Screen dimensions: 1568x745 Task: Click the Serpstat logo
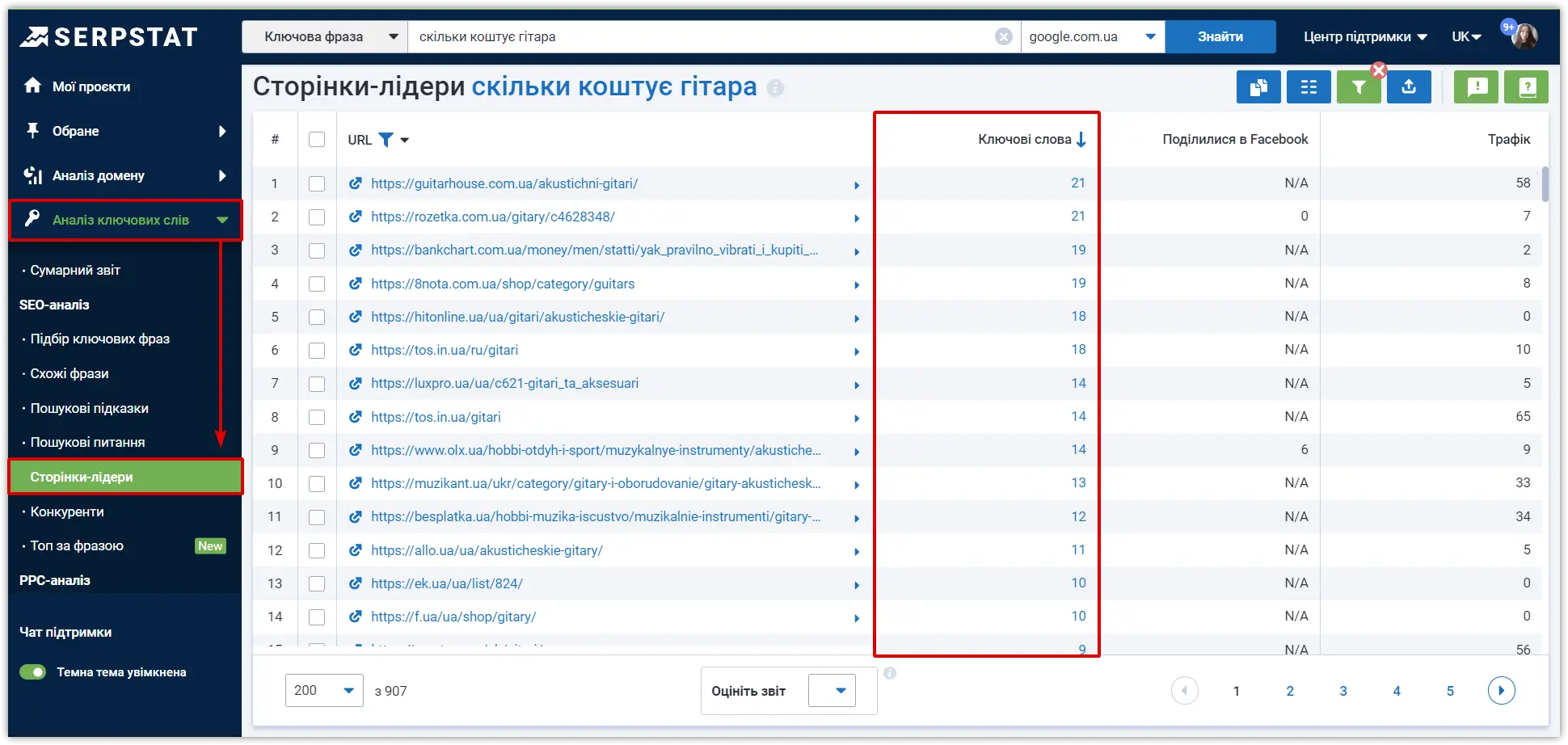pyautogui.click(x=108, y=37)
